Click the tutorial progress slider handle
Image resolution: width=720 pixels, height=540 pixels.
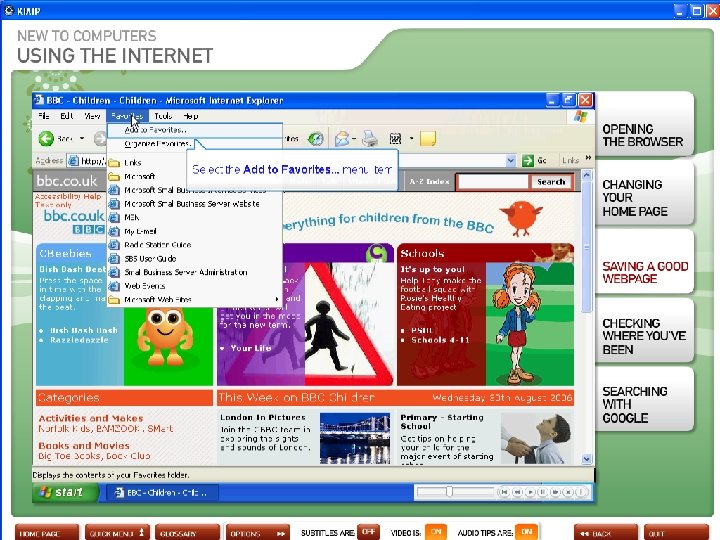tap(450, 492)
